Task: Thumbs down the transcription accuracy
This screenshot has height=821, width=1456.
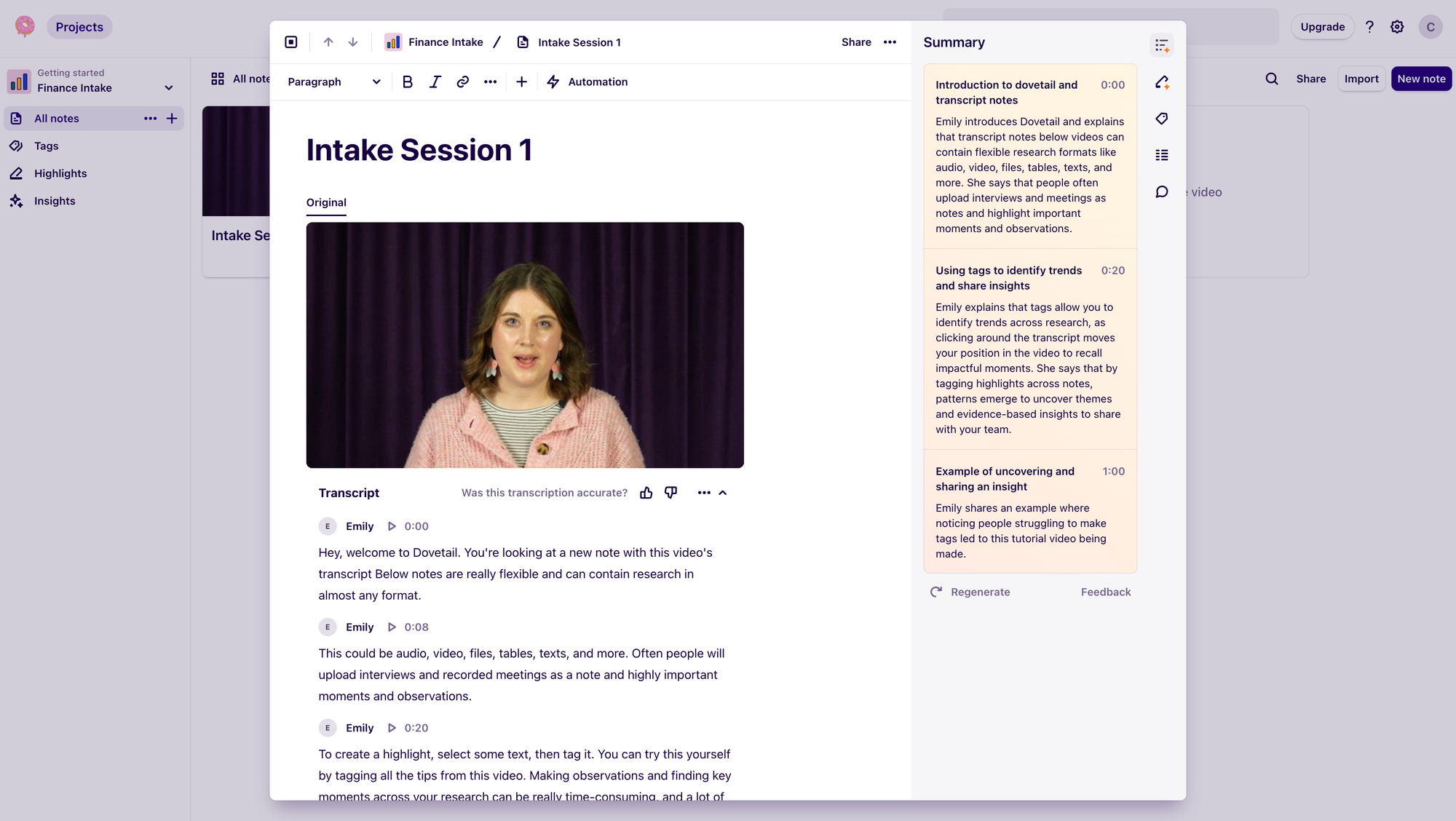Action: [x=671, y=492]
